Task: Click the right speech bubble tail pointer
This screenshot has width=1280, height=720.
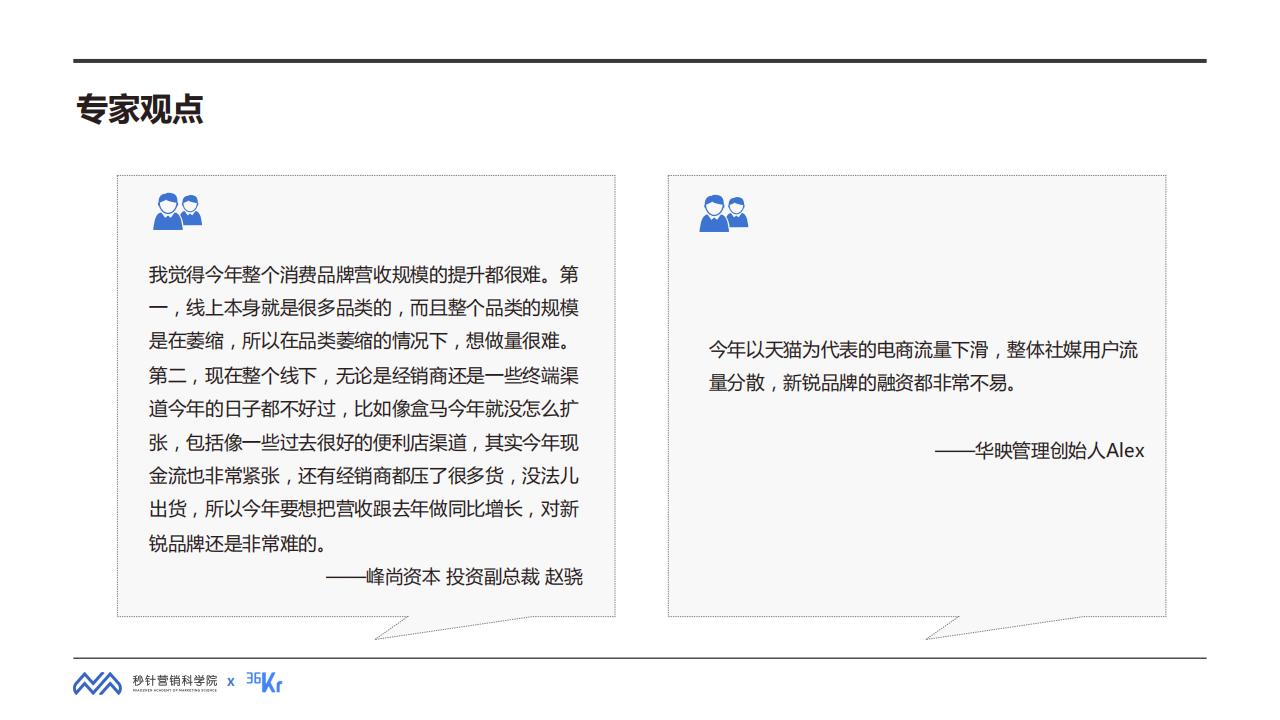Action: (950, 628)
